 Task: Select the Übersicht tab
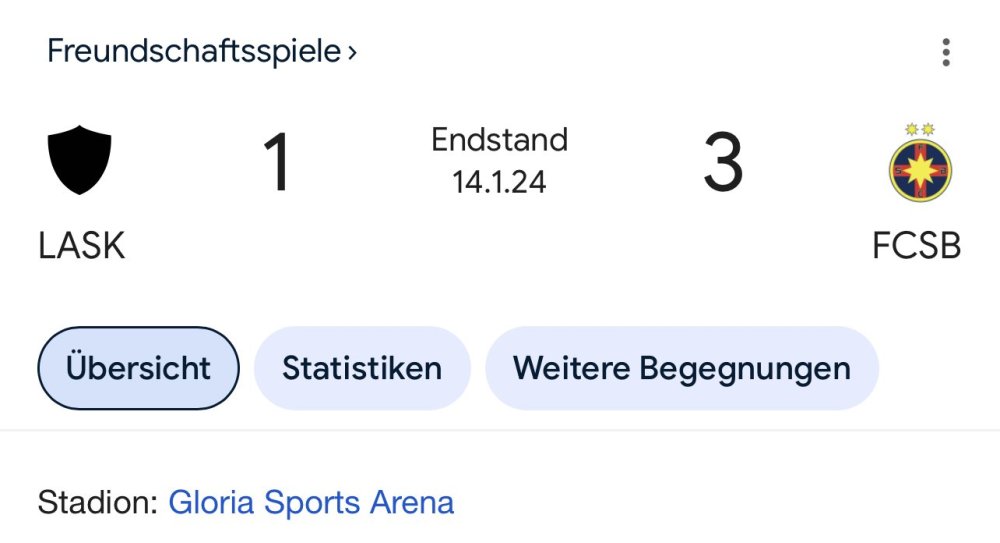138,368
